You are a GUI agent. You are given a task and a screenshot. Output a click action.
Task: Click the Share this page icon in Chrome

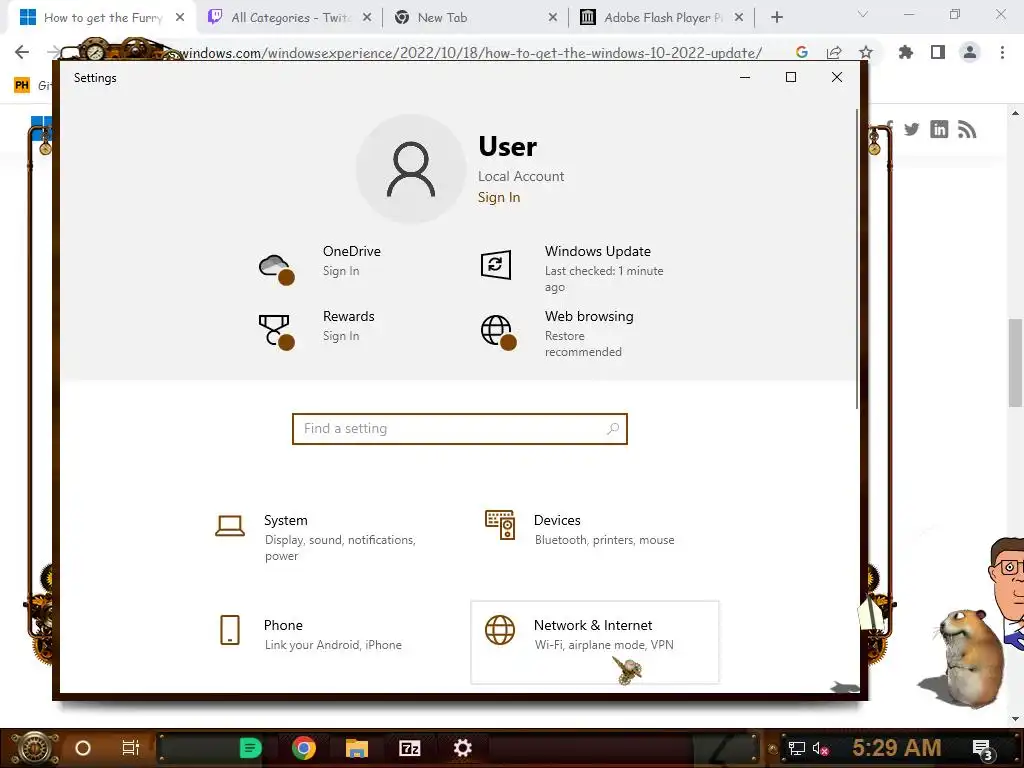(x=834, y=52)
